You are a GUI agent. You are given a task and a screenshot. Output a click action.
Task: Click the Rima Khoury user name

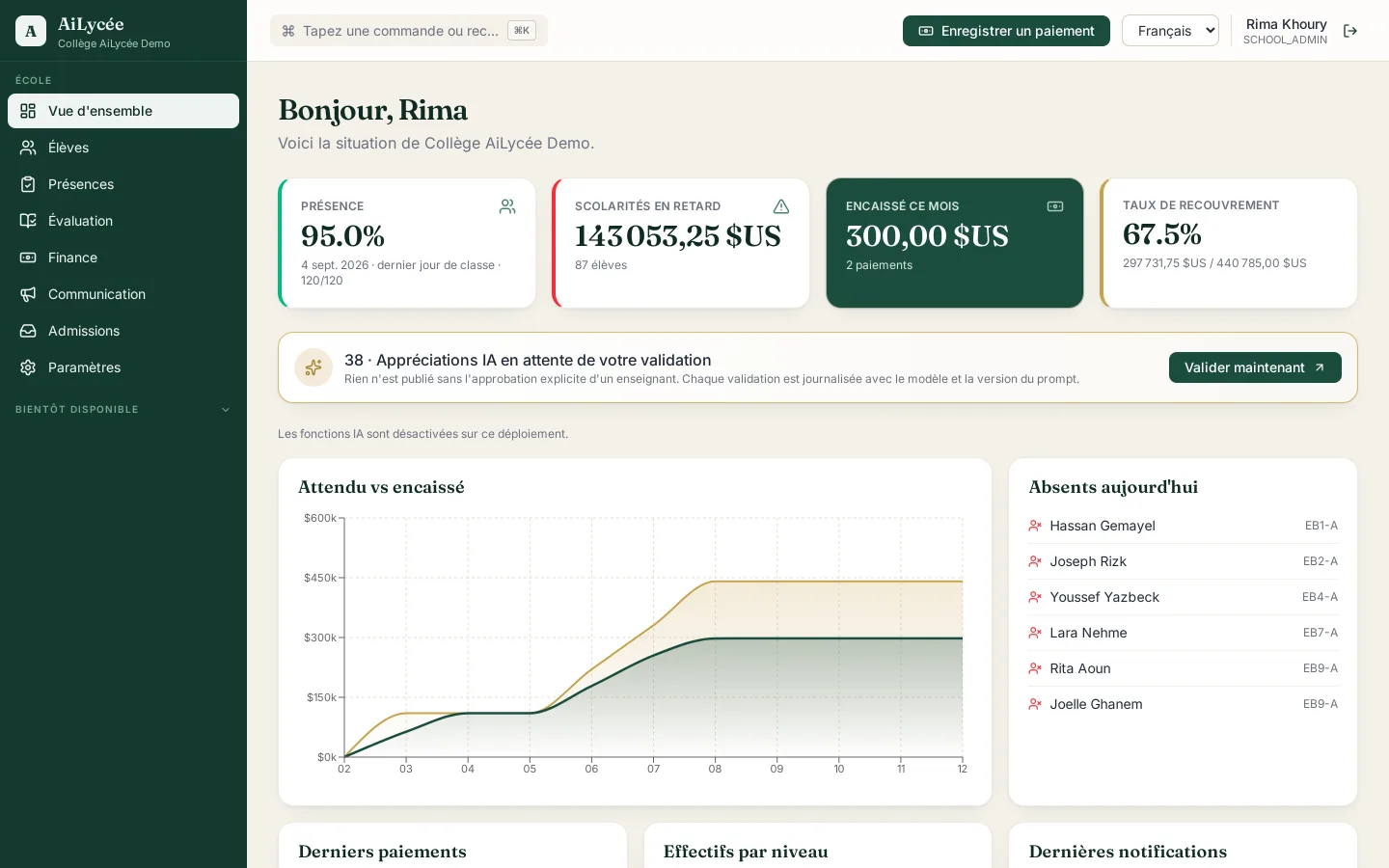click(x=1286, y=24)
